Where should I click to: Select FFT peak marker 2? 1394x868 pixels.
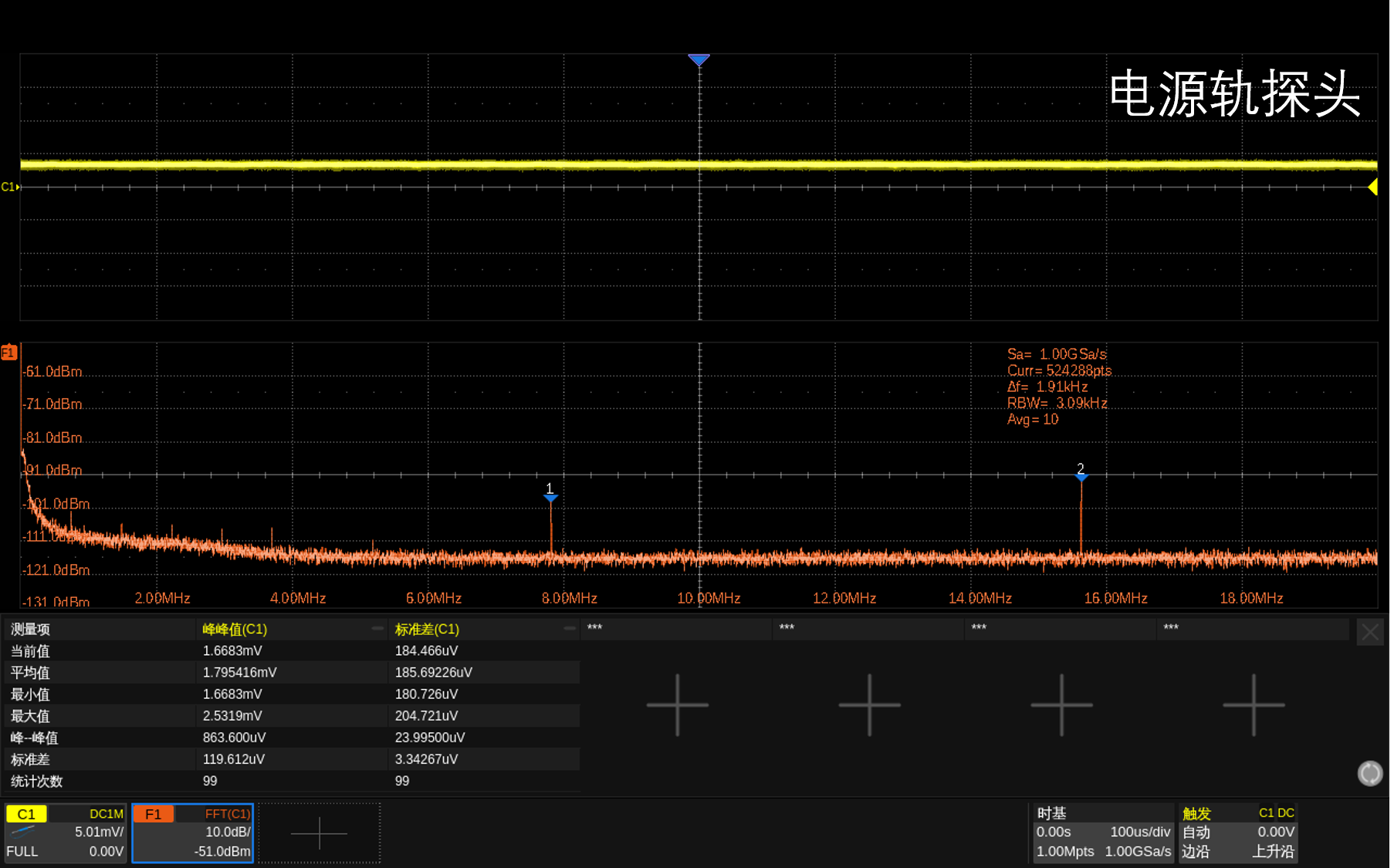click(1081, 477)
